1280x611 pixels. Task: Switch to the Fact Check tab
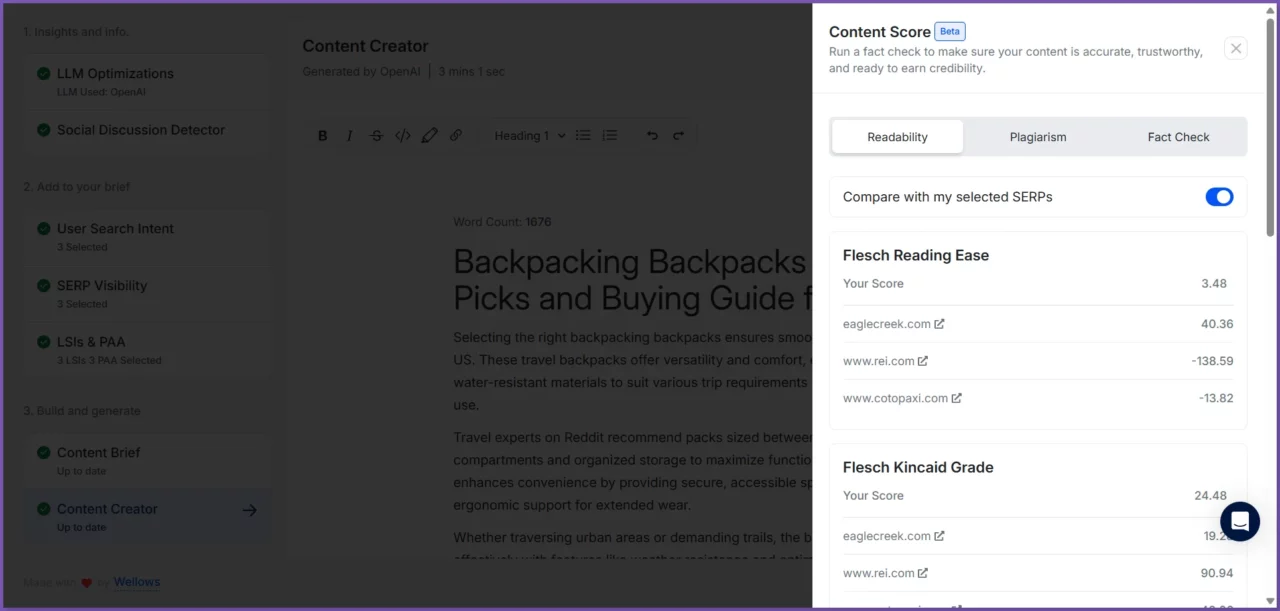pos(1178,137)
